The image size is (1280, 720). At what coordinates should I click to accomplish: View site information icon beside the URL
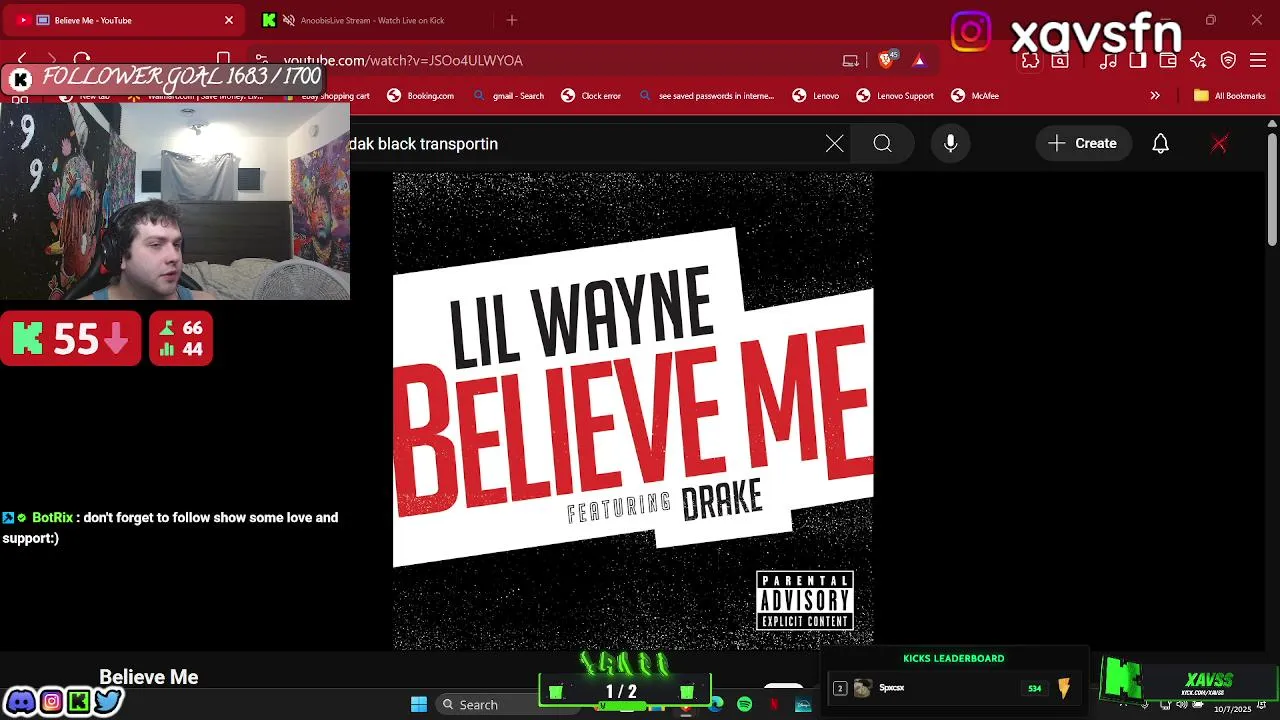tap(262, 60)
